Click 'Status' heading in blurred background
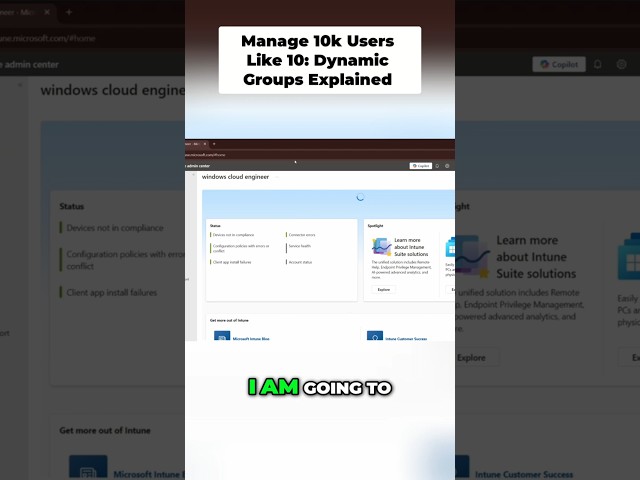This screenshot has height=480, width=640. pyautogui.click(x=72, y=206)
